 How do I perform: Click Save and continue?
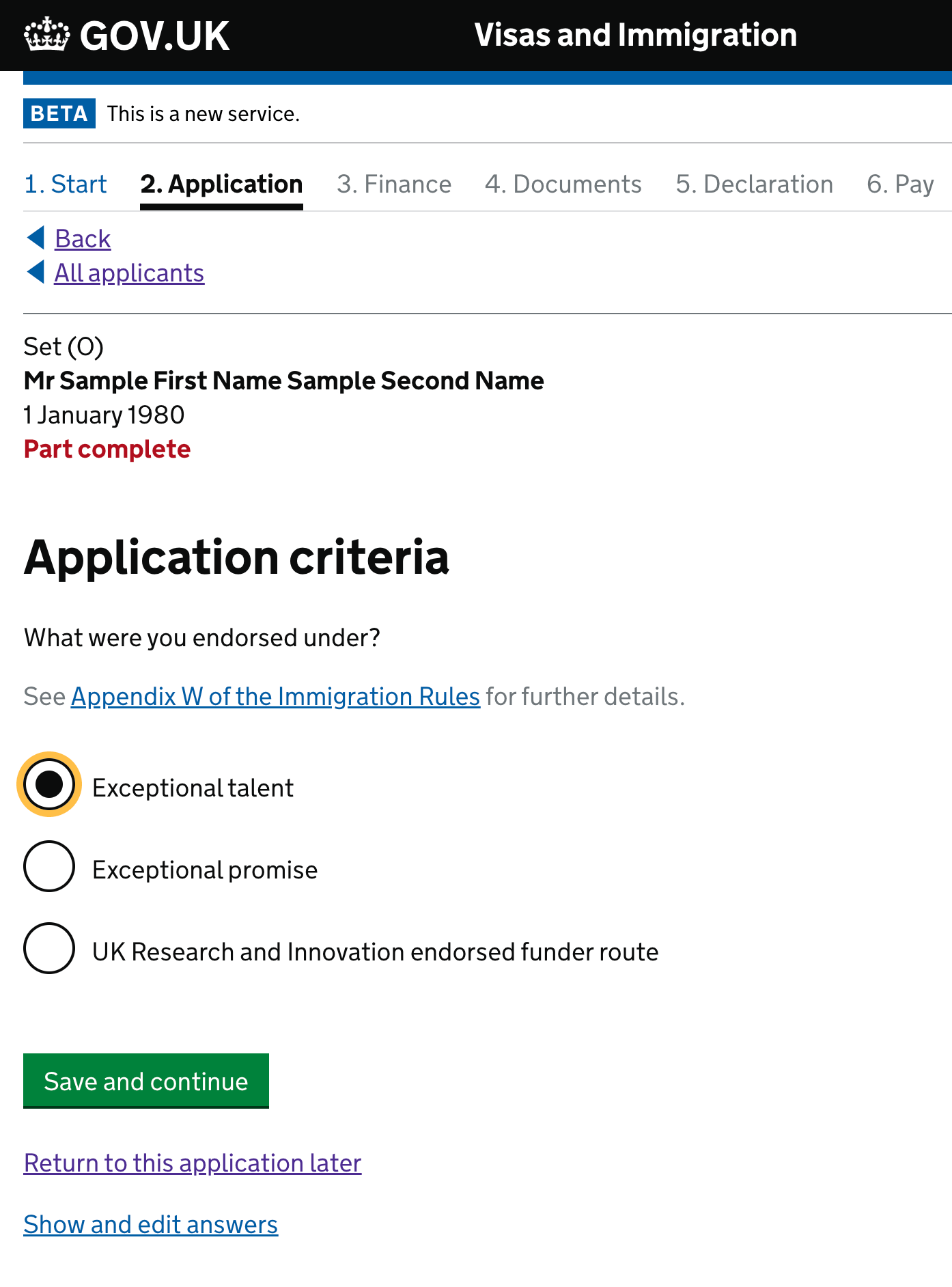(145, 1081)
